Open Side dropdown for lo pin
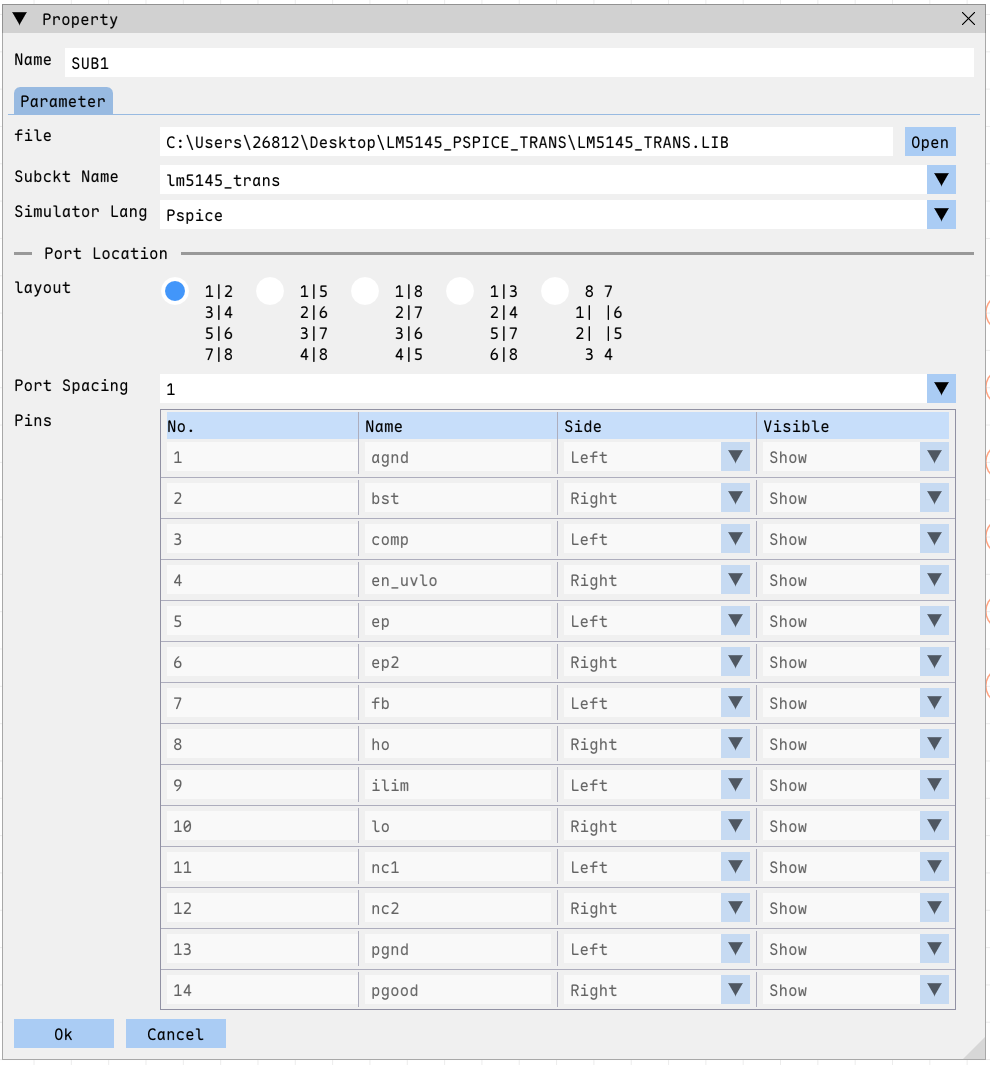The height and width of the screenshot is (1065, 990). click(735, 826)
